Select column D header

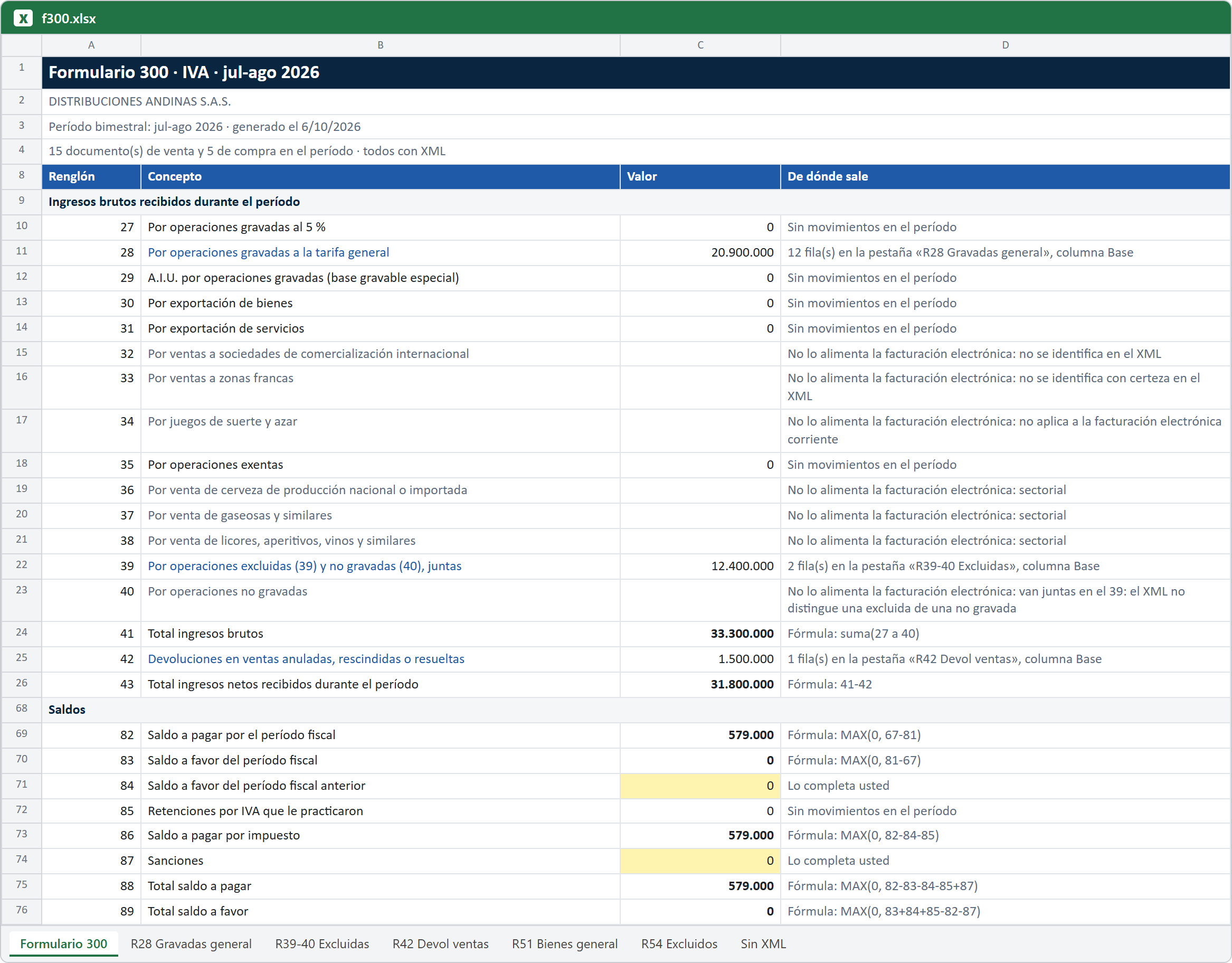1005,45
